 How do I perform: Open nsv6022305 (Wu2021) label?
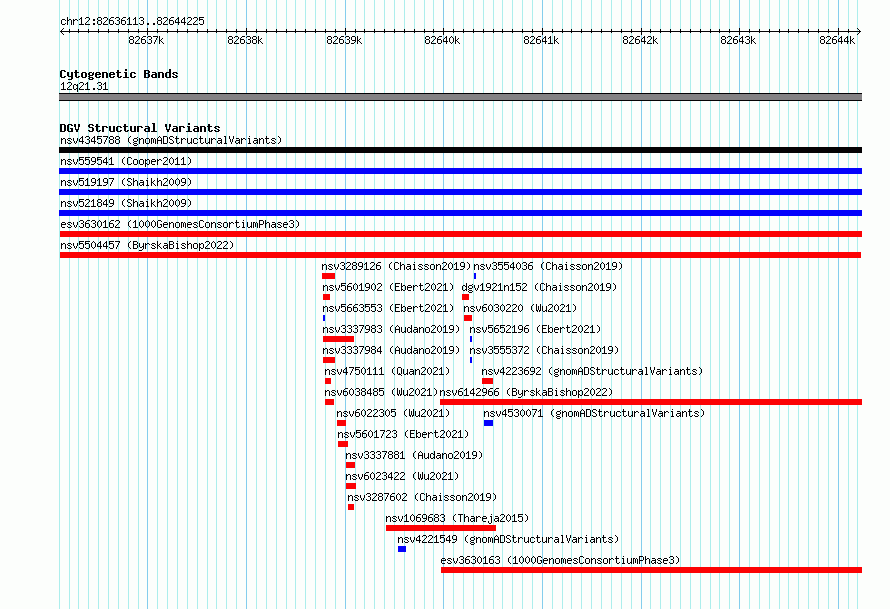[393, 413]
